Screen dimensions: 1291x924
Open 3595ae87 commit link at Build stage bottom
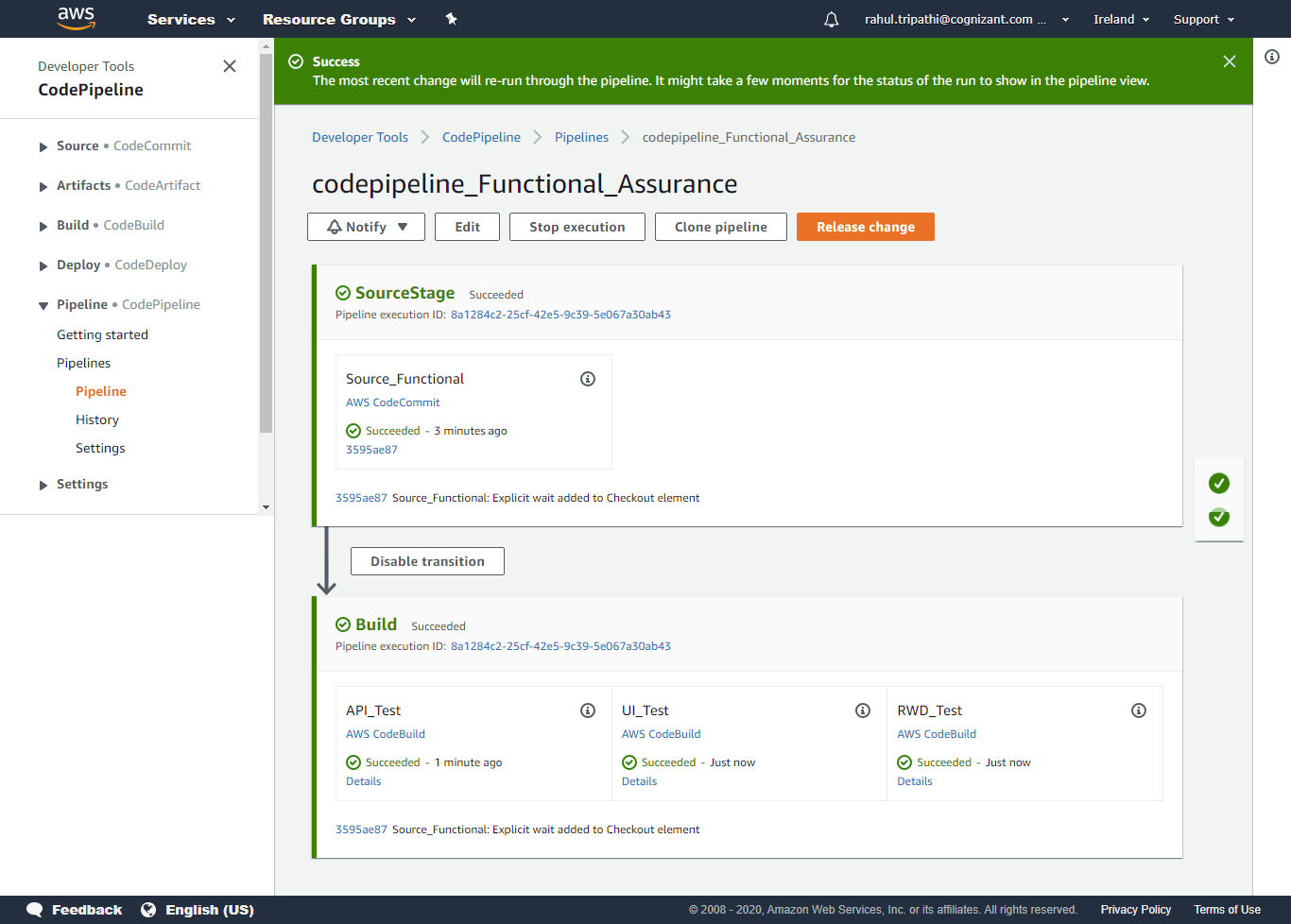click(x=361, y=830)
